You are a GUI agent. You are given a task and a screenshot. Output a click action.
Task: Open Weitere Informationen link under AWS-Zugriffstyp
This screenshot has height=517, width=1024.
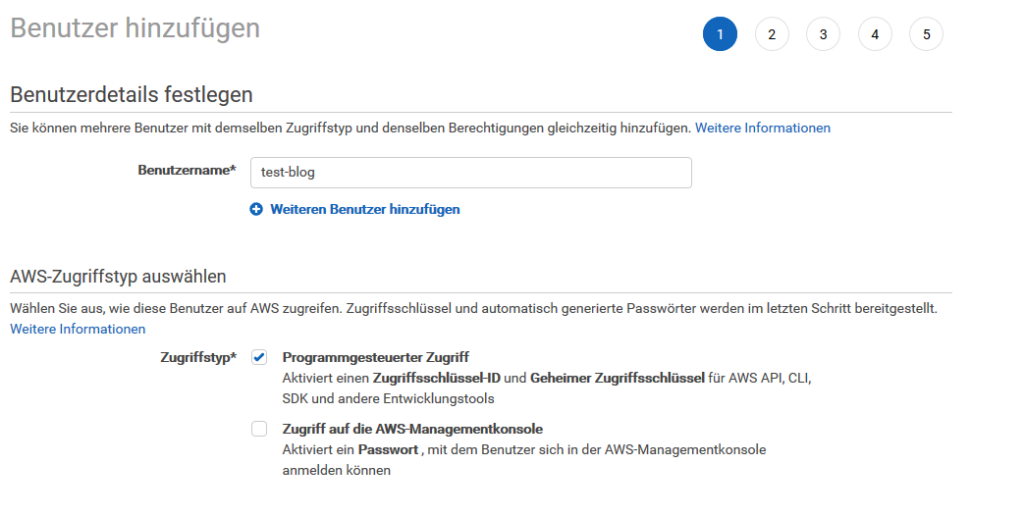click(x=78, y=329)
